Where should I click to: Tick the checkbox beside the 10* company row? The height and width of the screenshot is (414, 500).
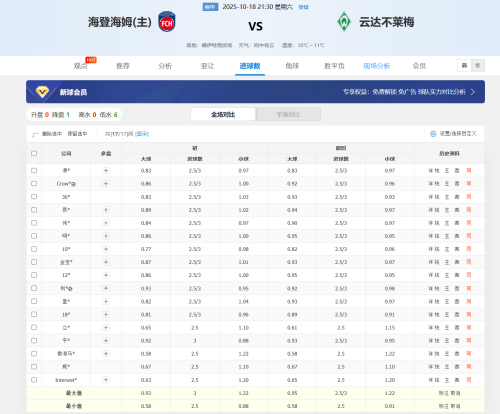pyautogui.click(x=34, y=249)
